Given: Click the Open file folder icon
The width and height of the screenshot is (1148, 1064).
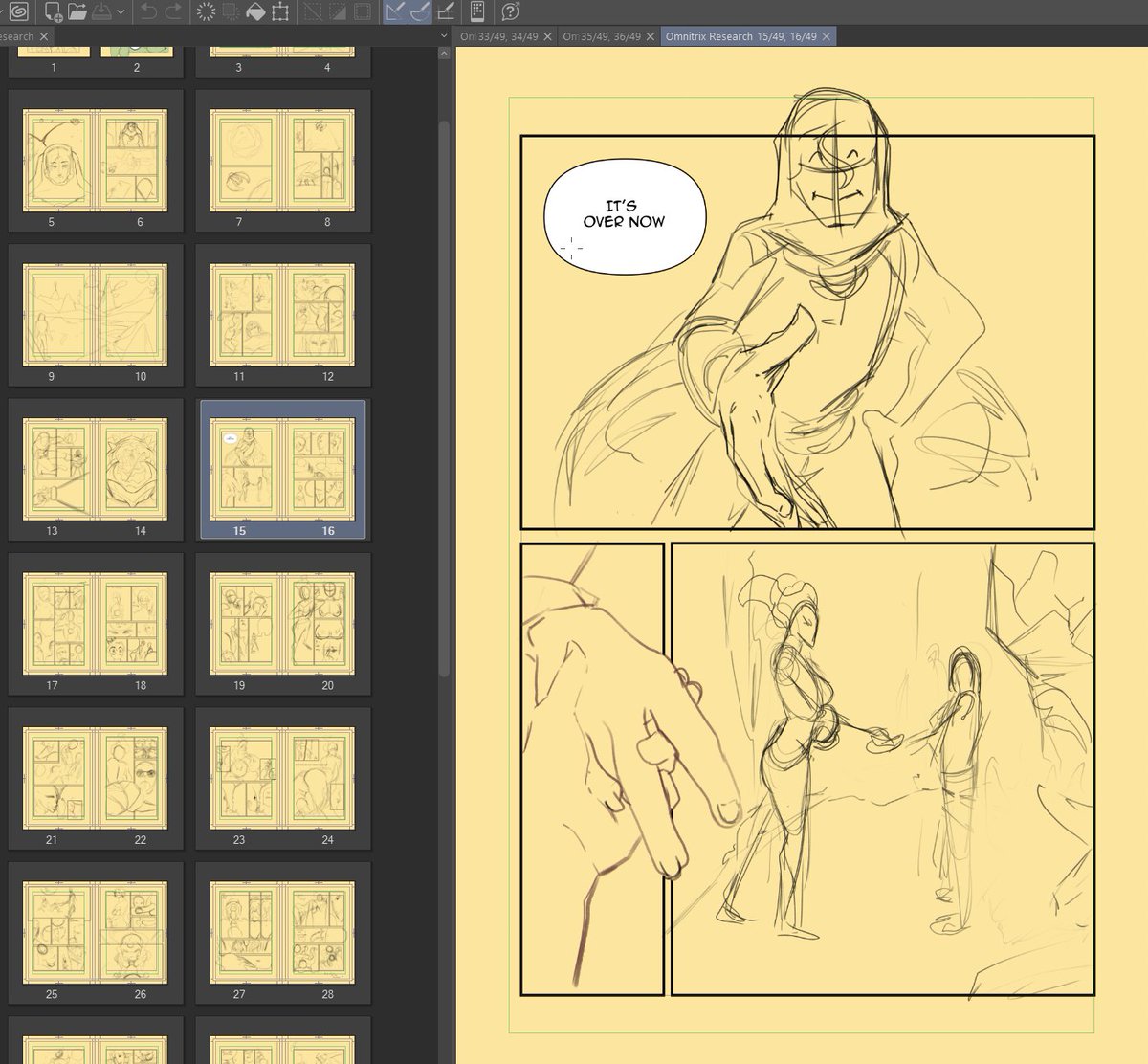Looking at the screenshot, I should [x=77, y=11].
